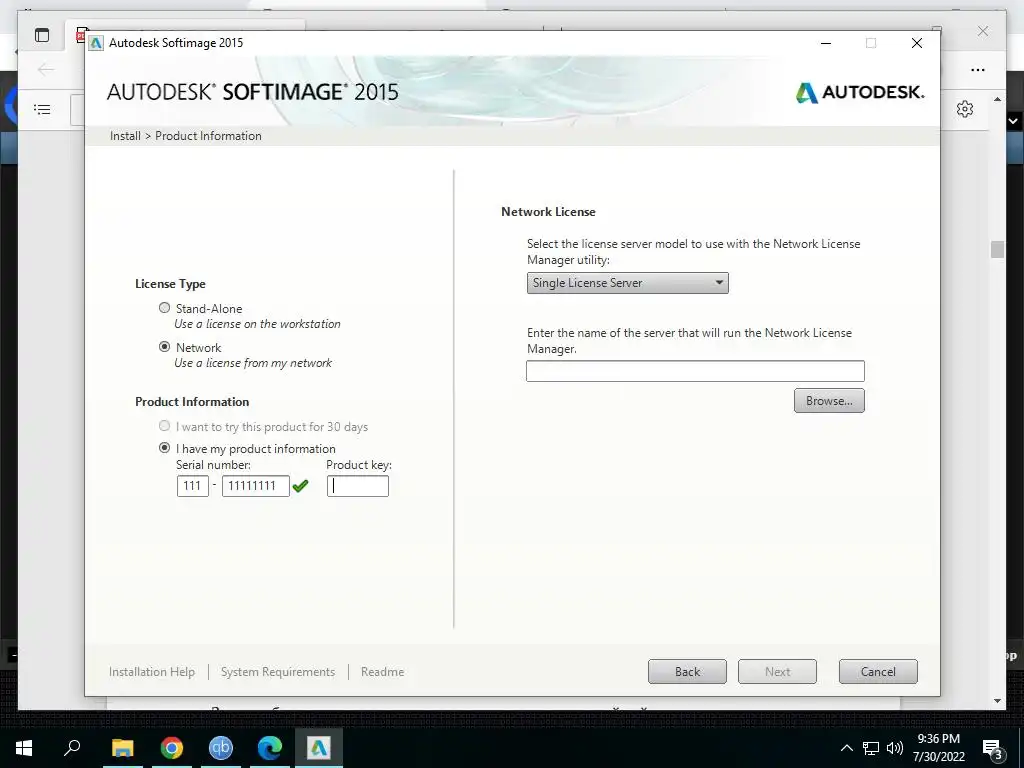Click the green serial number checkmark
This screenshot has width=1024, height=768.
300,486
